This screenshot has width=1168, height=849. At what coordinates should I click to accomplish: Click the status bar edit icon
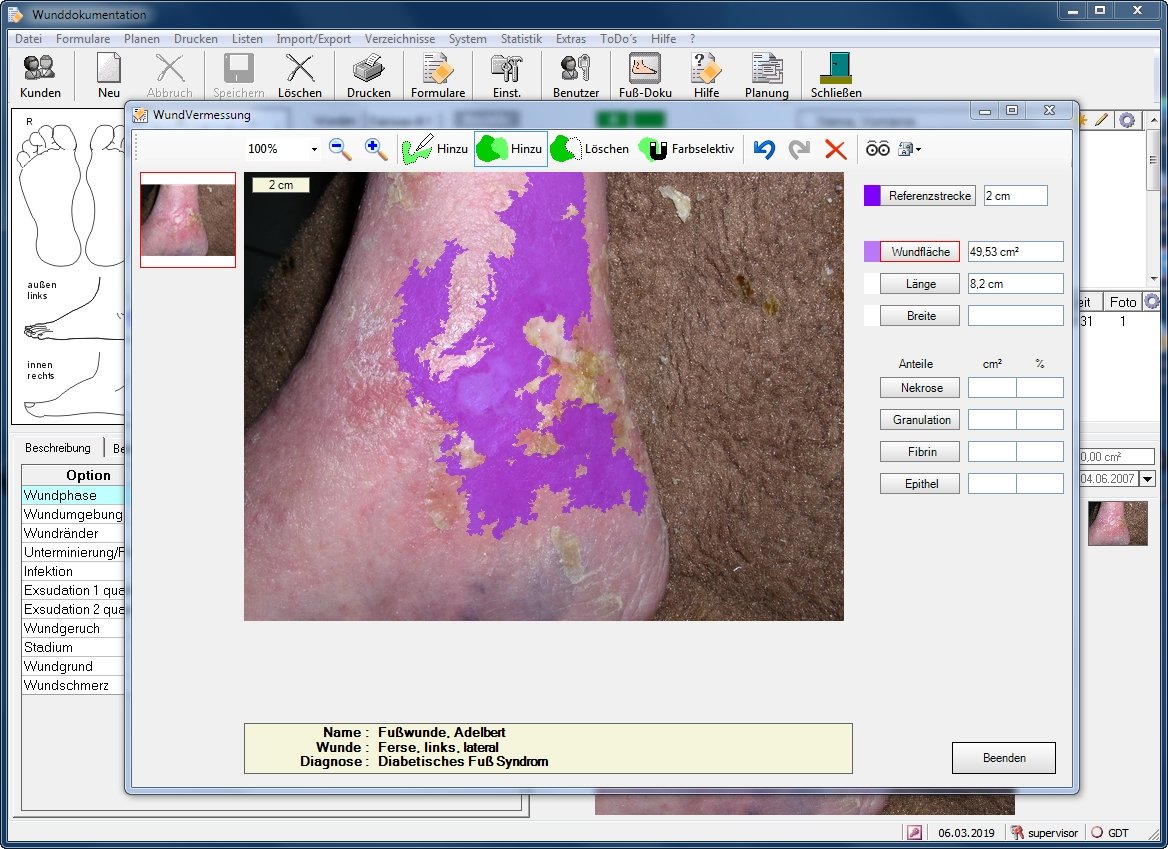click(x=915, y=833)
